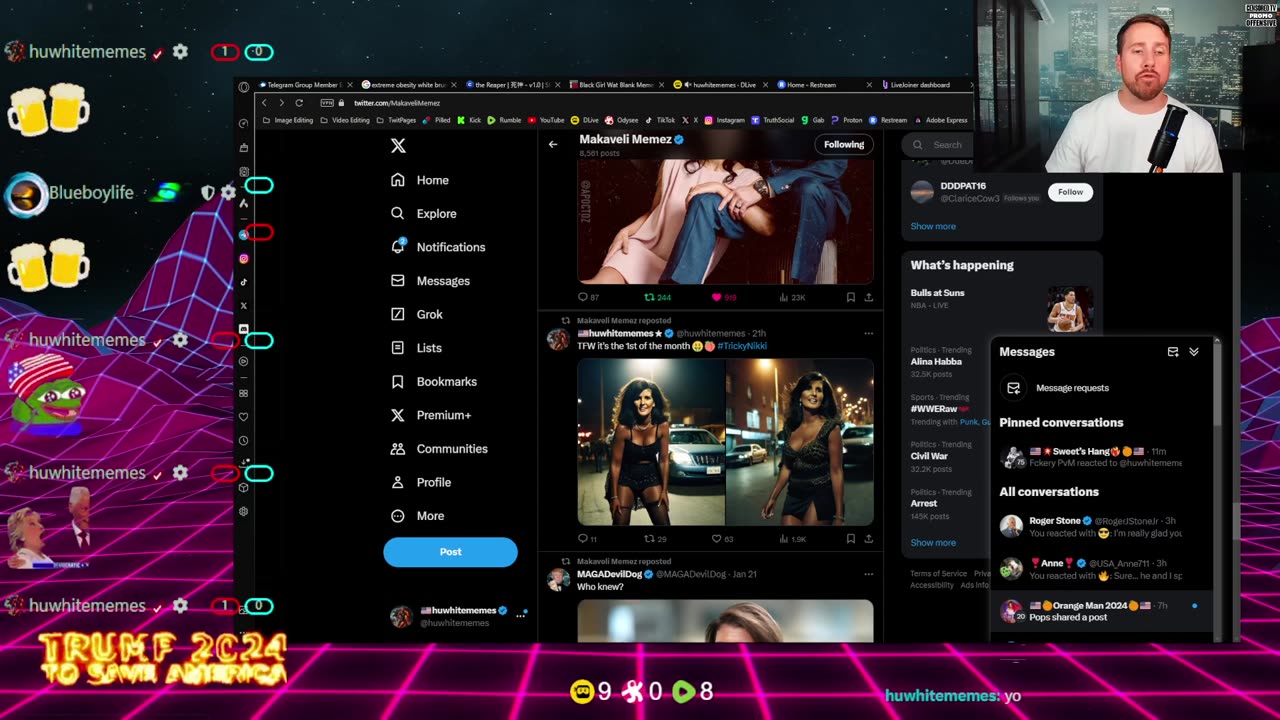Open the clock history icon in Opera sidebar

pyautogui.click(x=243, y=441)
